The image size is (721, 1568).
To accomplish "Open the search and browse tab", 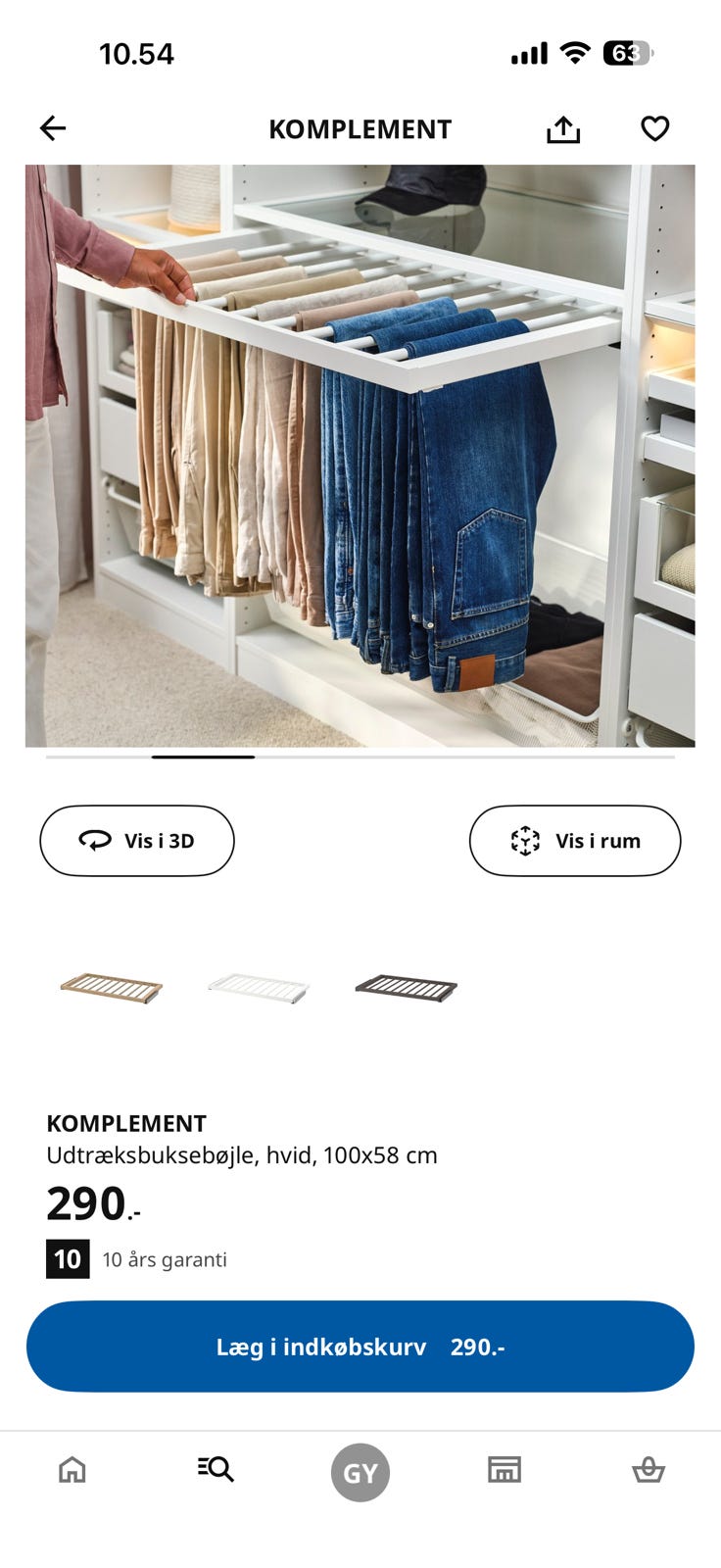I will point(216,1469).
